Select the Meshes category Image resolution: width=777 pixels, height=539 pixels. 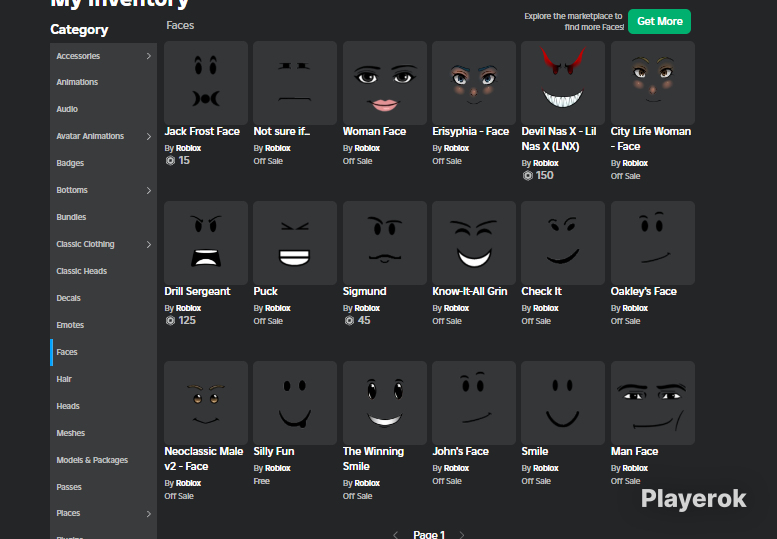pyautogui.click(x=104, y=433)
